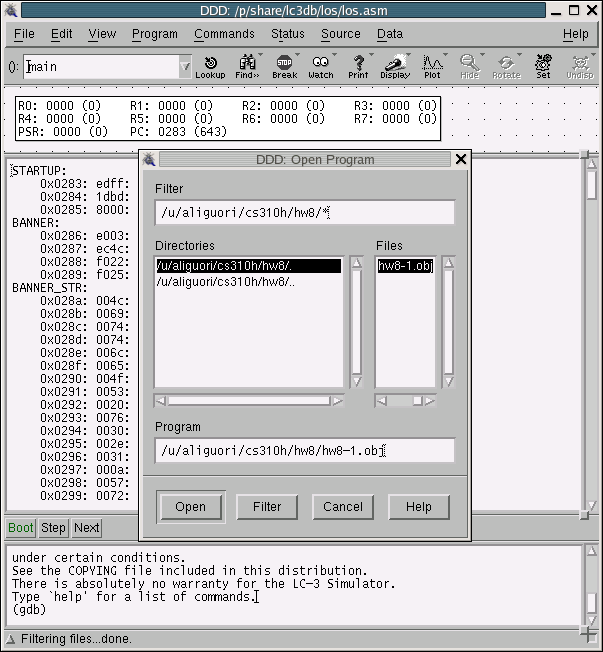The height and width of the screenshot is (652, 603).
Task: Click Files horizontal scrollbar thumb
Action: (x=418, y=401)
